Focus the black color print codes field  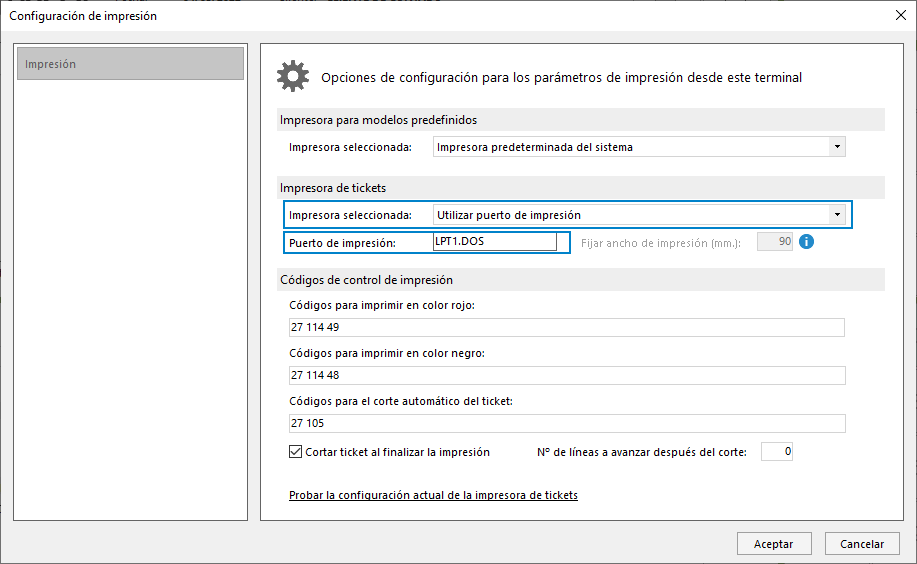pos(567,375)
